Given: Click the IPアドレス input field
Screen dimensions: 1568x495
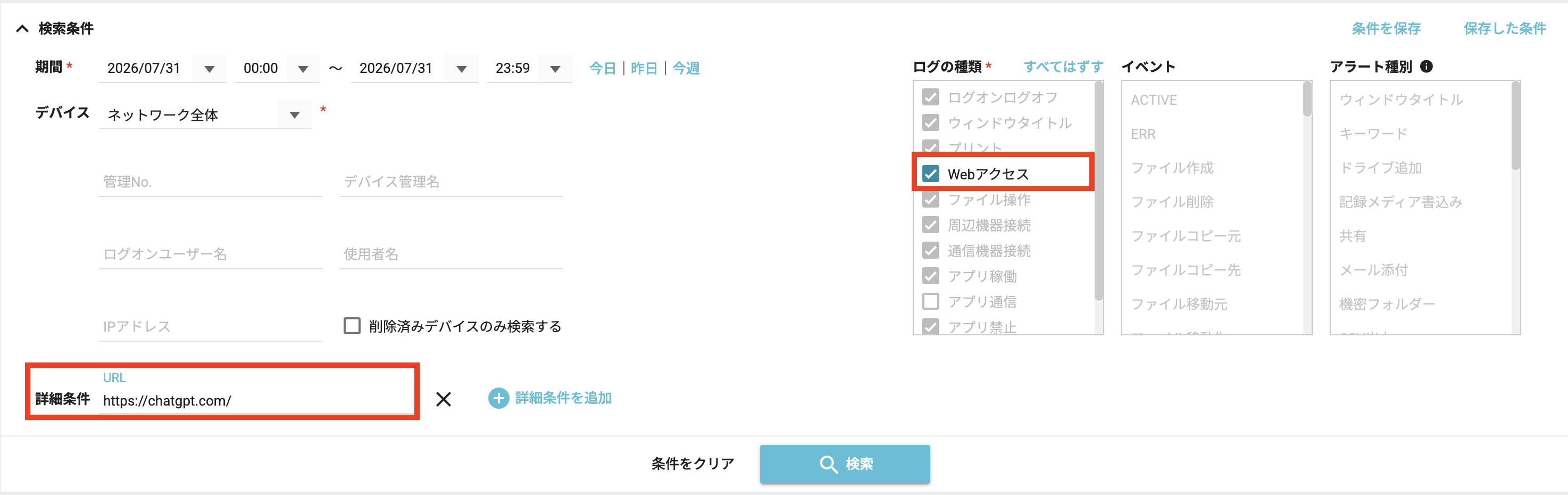Looking at the screenshot, I should click(211, 326).
